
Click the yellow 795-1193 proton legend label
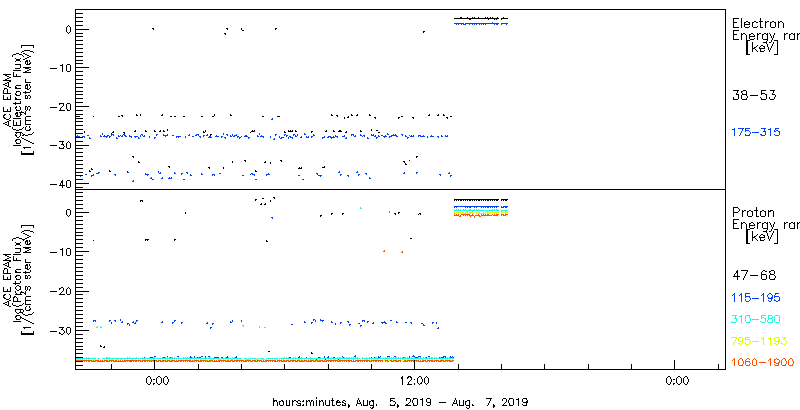click(759, 341)
